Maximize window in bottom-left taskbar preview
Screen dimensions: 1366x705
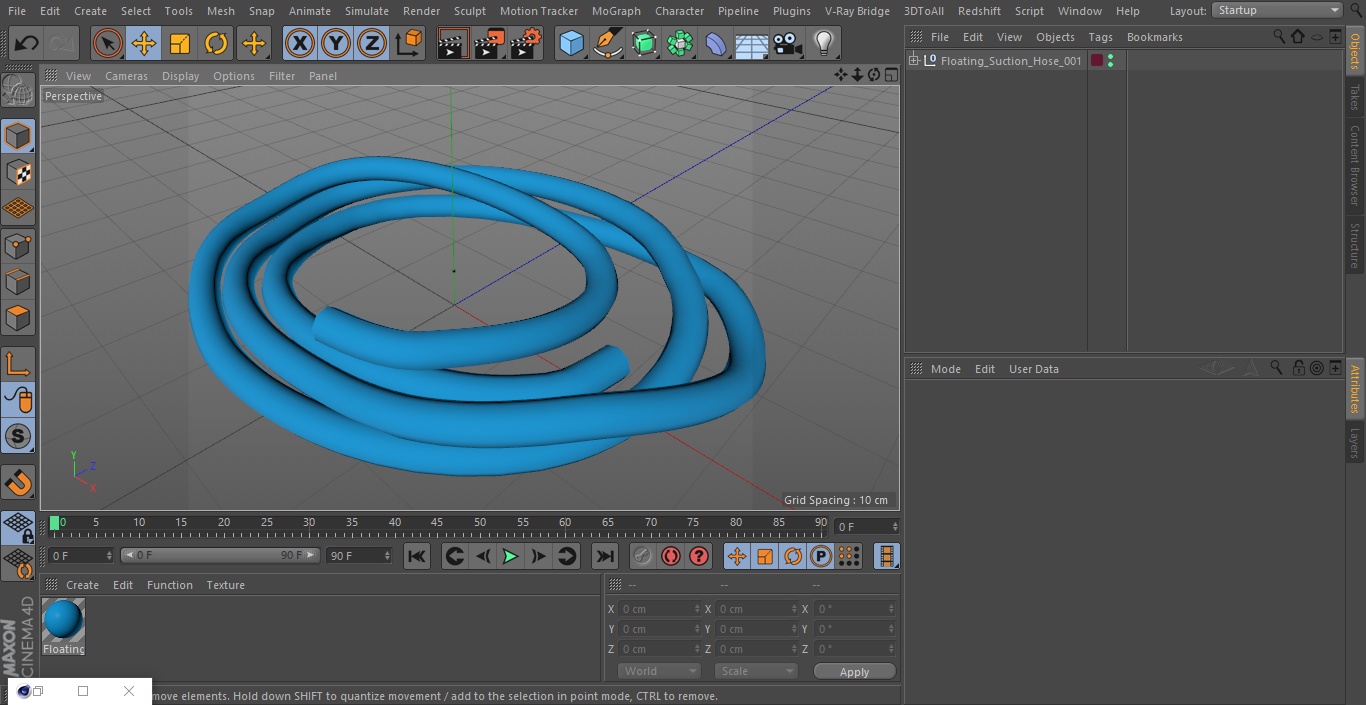[83, 691]
